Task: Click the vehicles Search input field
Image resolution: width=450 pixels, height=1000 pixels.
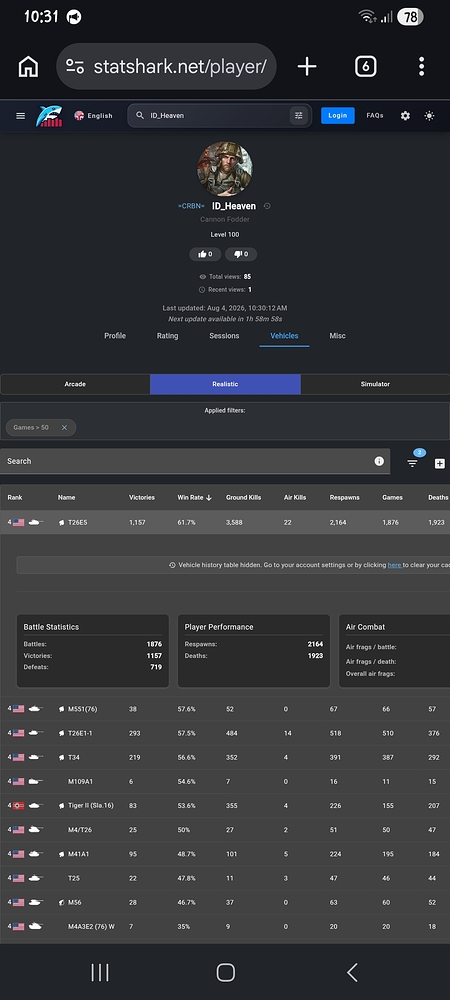Action: pos(185,461)
